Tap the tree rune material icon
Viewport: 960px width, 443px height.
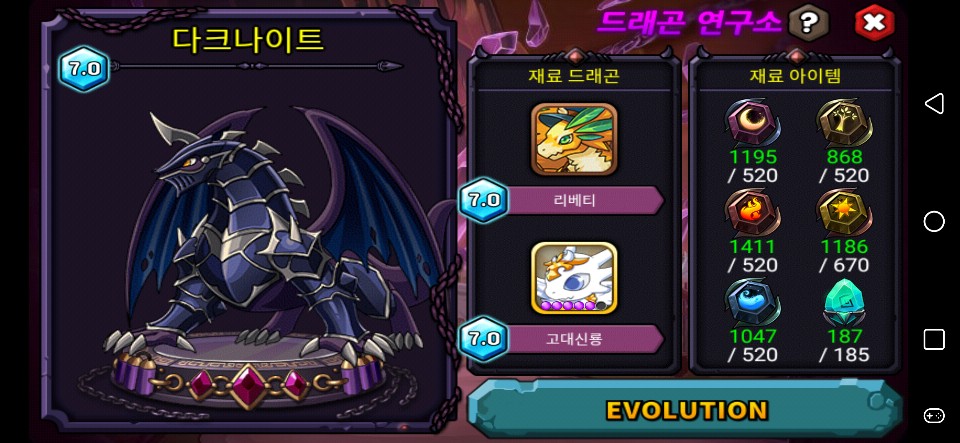(x=844, y=122)
